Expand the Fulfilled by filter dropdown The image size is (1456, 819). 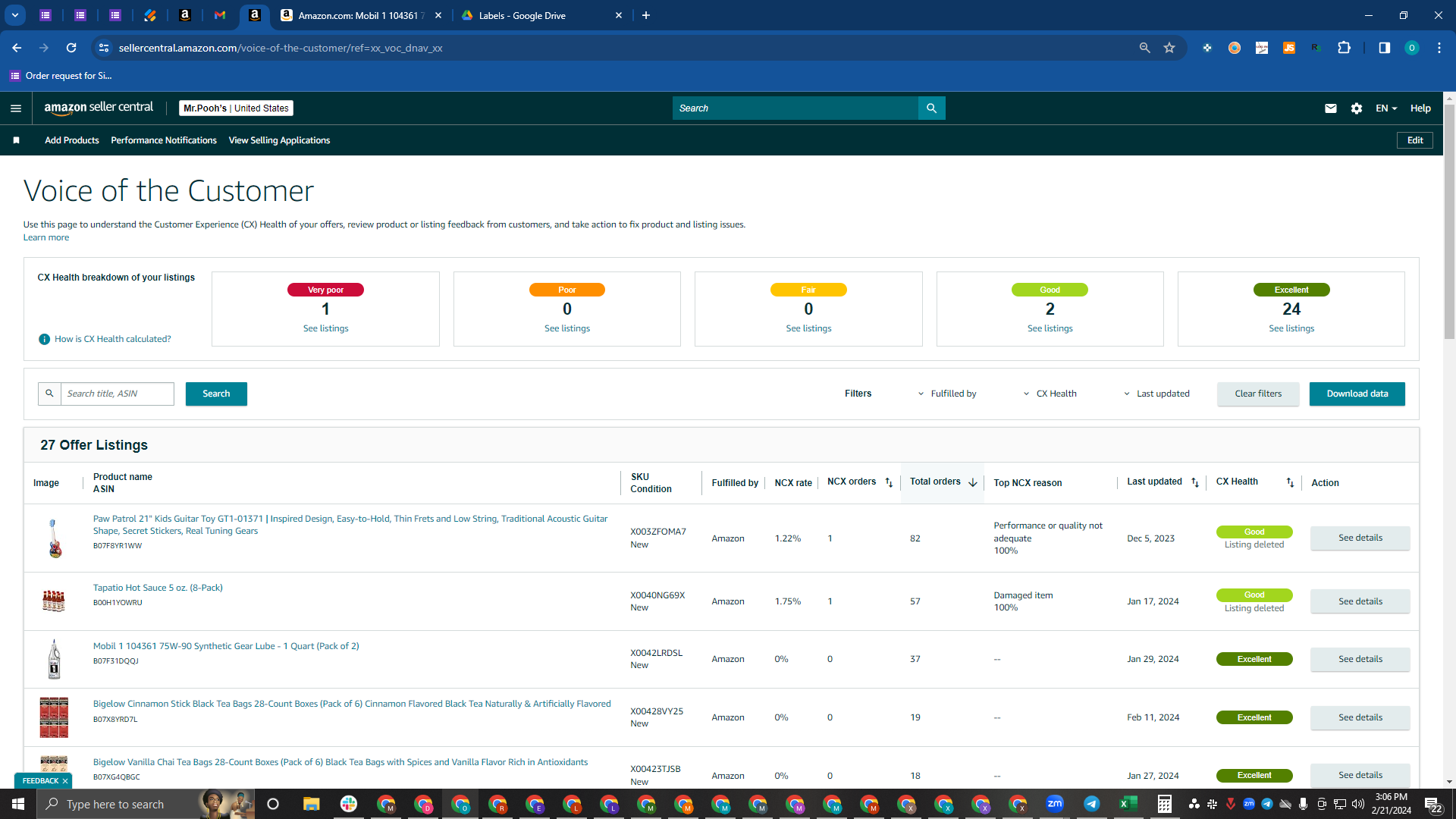coord(947,394)
